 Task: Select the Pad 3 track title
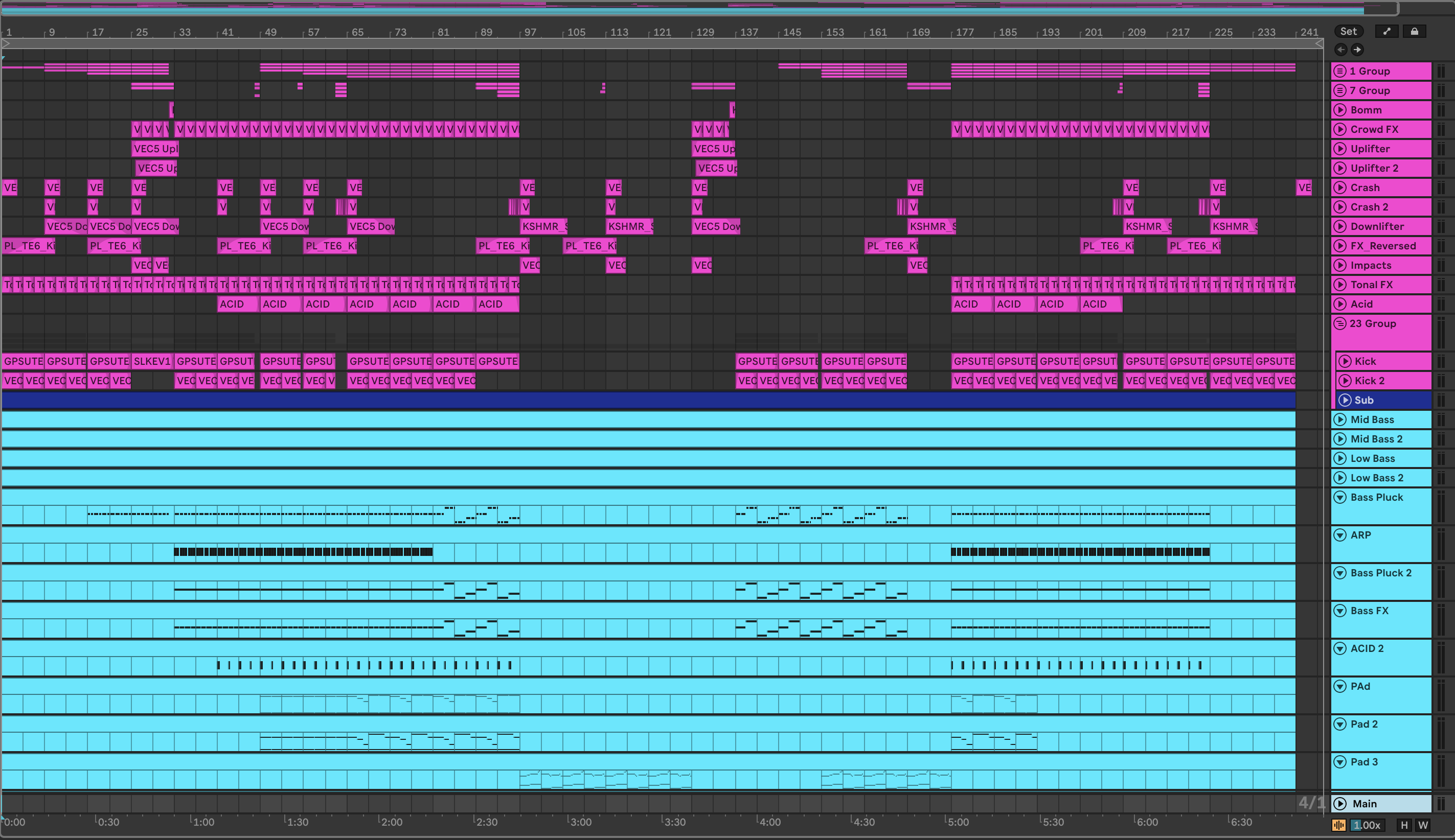click(x=1364, y=761)
